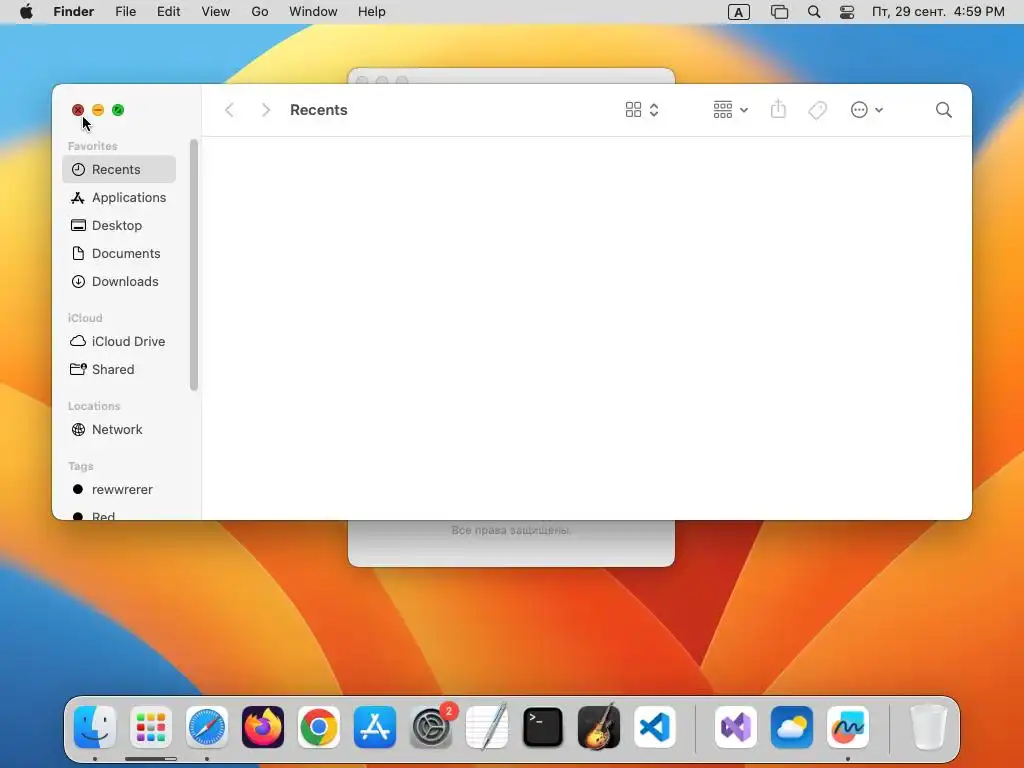Click the Stage Manager menu bar icon
Screen dimensions: 1024x768
click(779, 12)
